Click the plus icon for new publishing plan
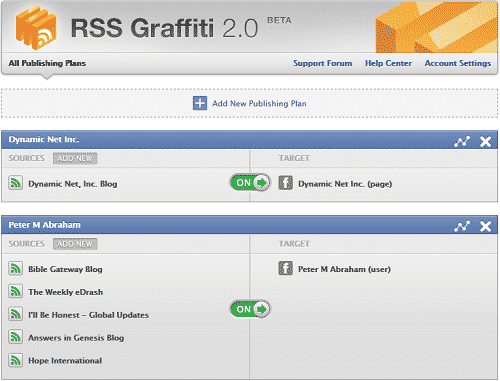Image resolution: width=500 pixels, height=381 pixels. pos(200,103)
